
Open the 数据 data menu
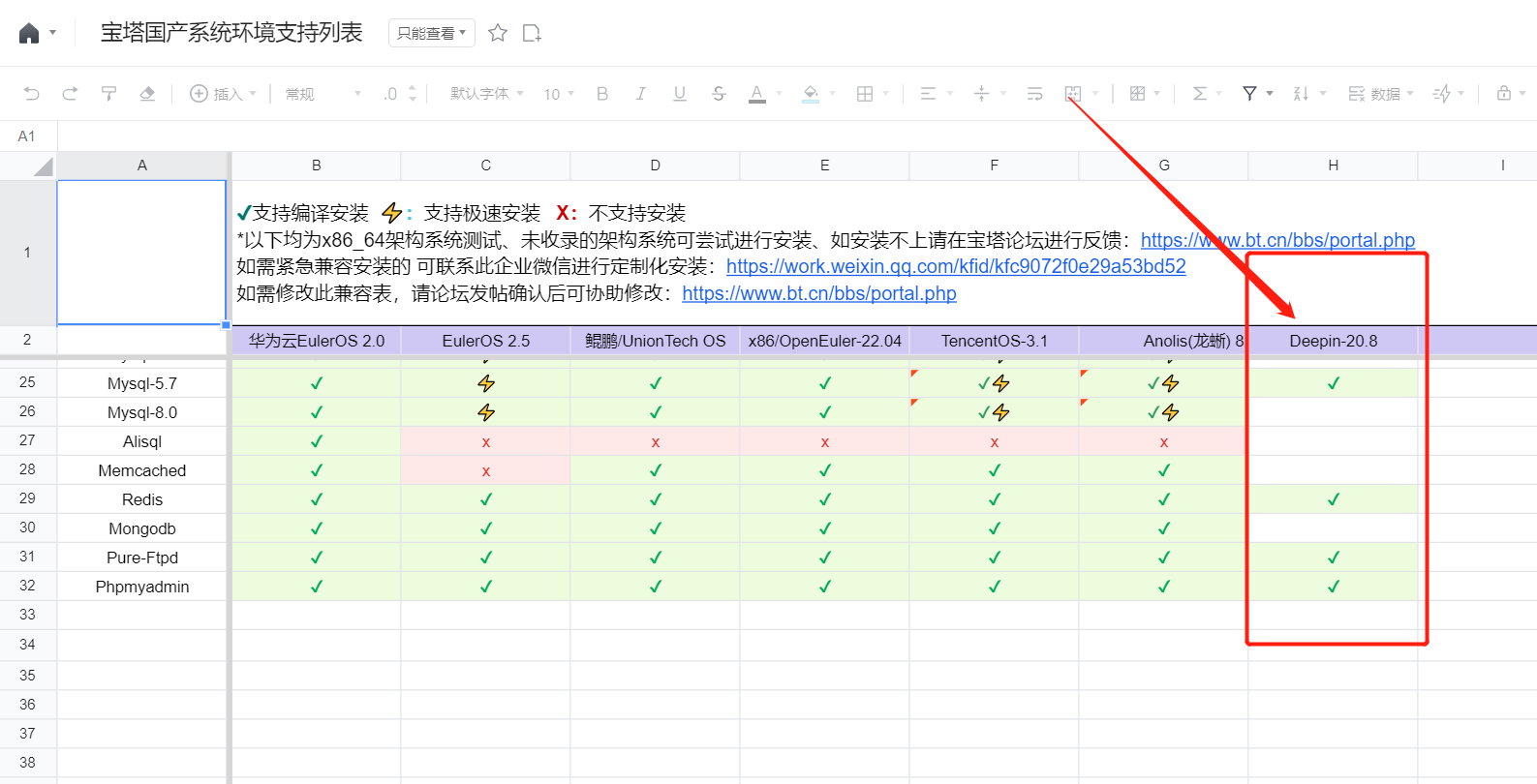click(1381, 94)
